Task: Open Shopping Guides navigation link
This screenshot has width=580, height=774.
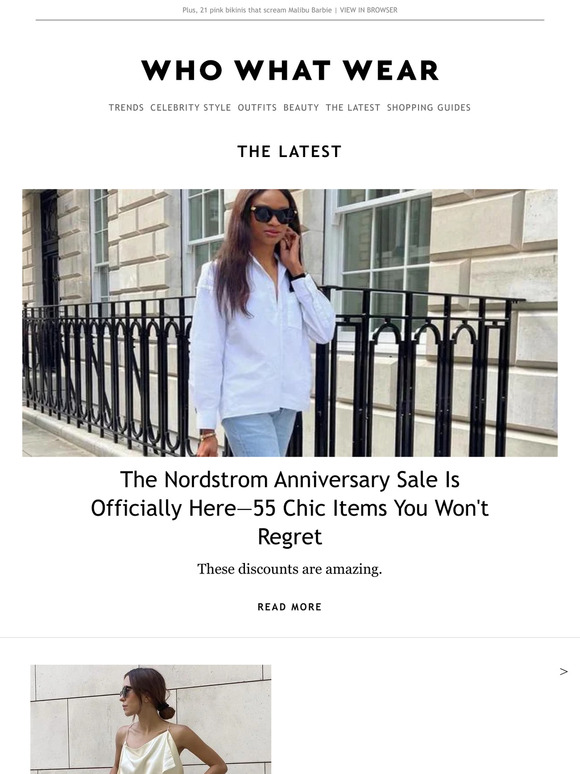Action: coord(429,108)
